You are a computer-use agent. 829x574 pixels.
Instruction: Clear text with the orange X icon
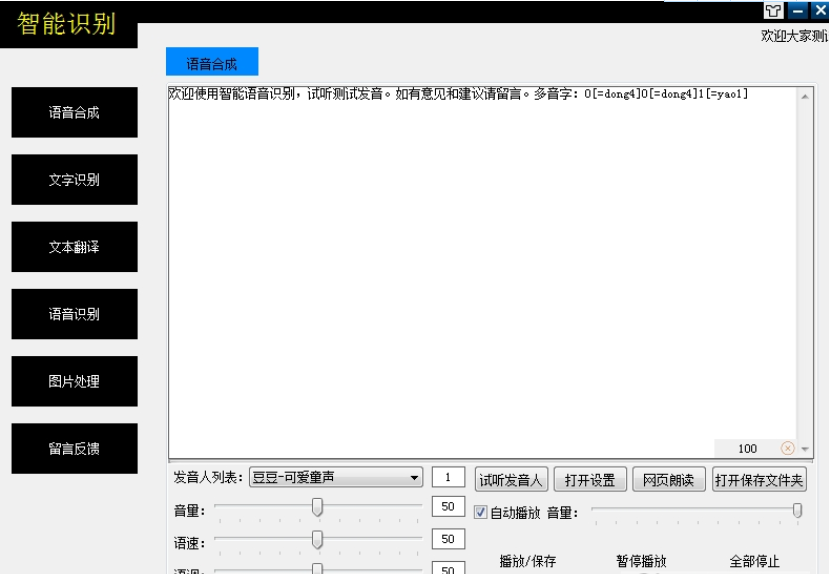787,448
